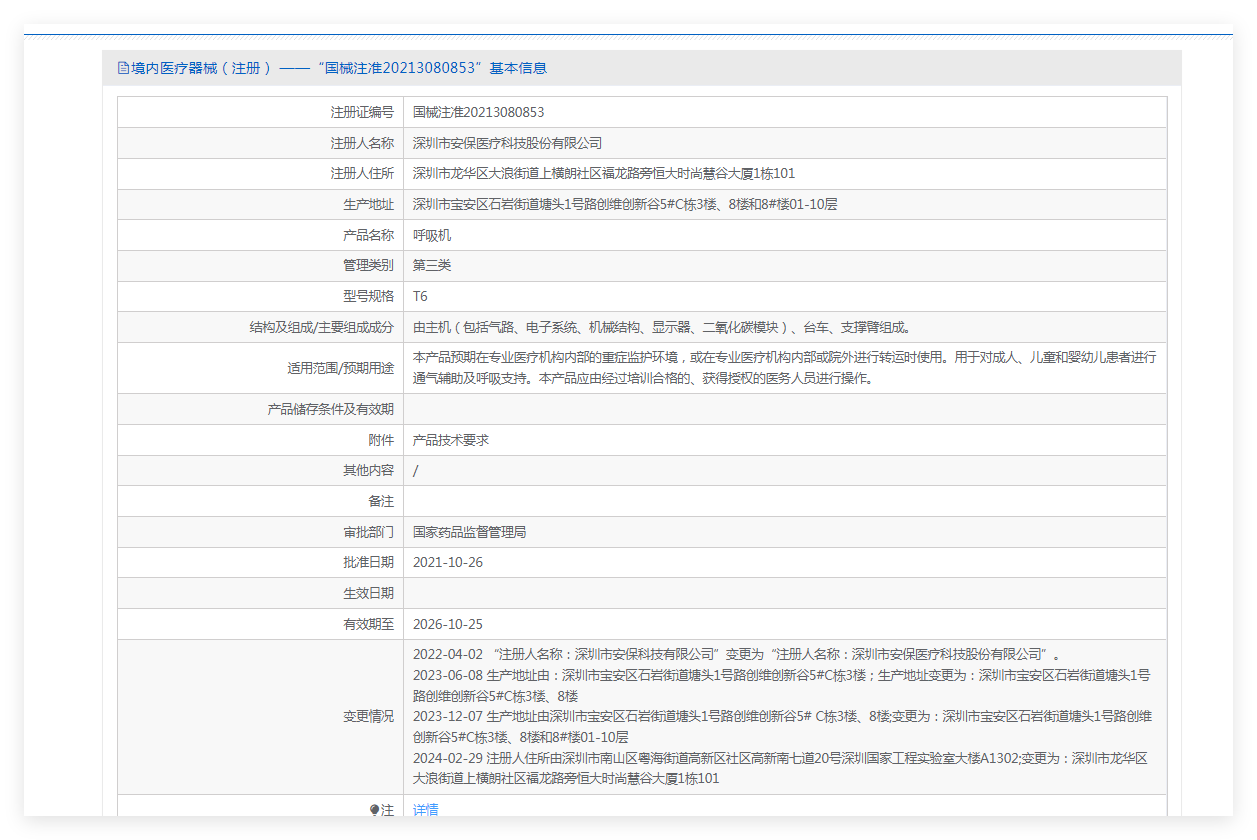Click the 产品技术要求 attachment value
The image size is (1257, 840).
(x=450, y=440)
